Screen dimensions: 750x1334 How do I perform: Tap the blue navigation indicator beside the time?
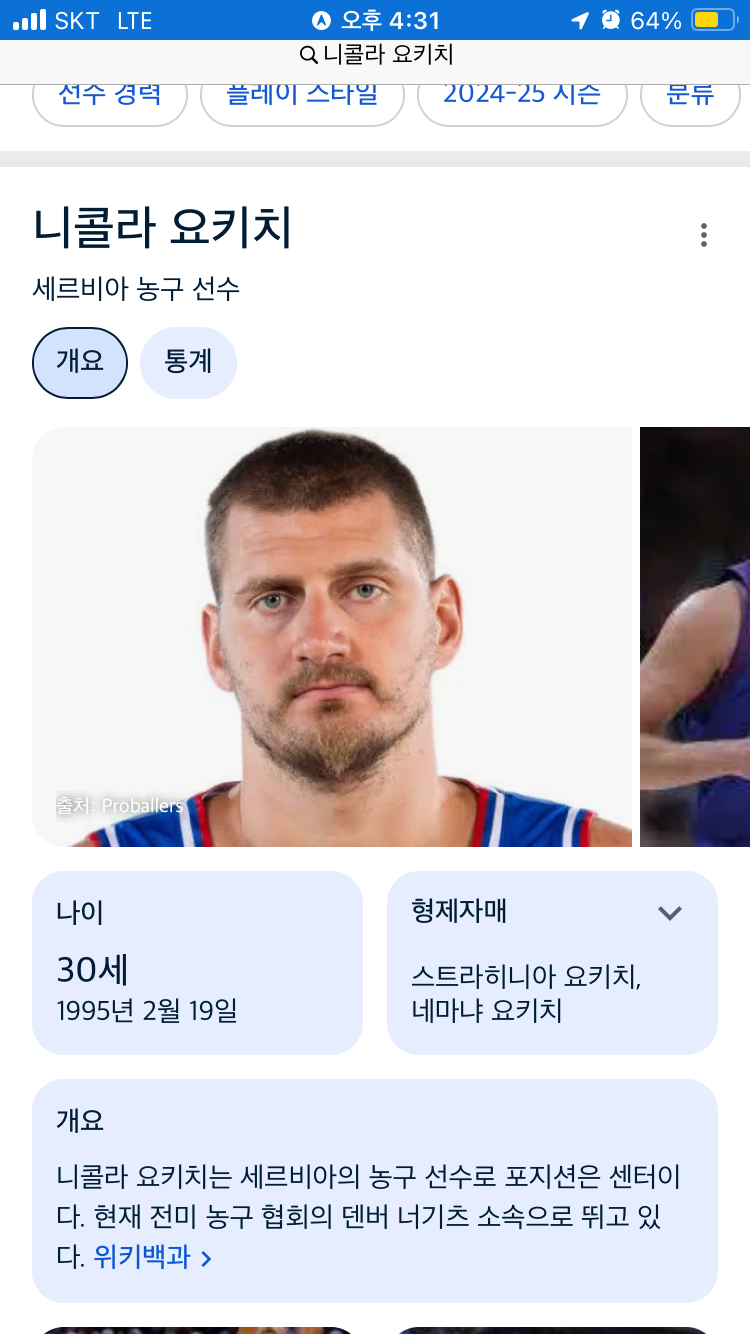point(321,20)
